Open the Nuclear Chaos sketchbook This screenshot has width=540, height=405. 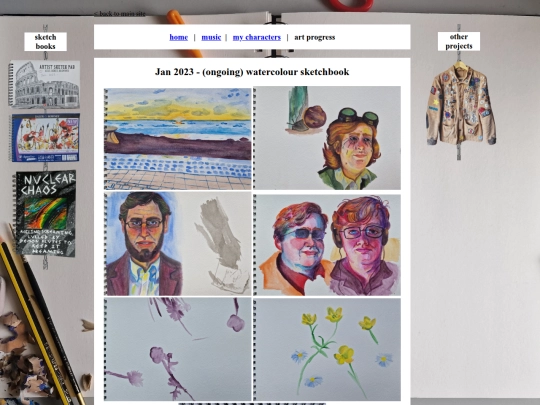pos(44,214)
